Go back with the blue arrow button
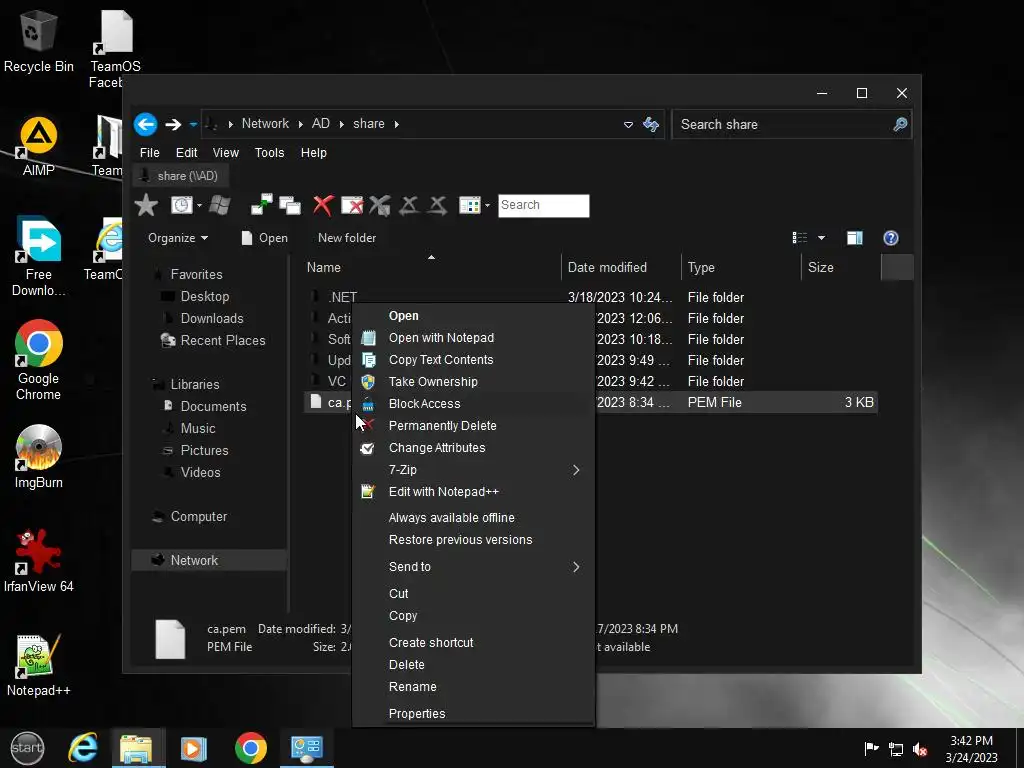The width and height of the screenshot is (1024, 768). click(146, 124)
